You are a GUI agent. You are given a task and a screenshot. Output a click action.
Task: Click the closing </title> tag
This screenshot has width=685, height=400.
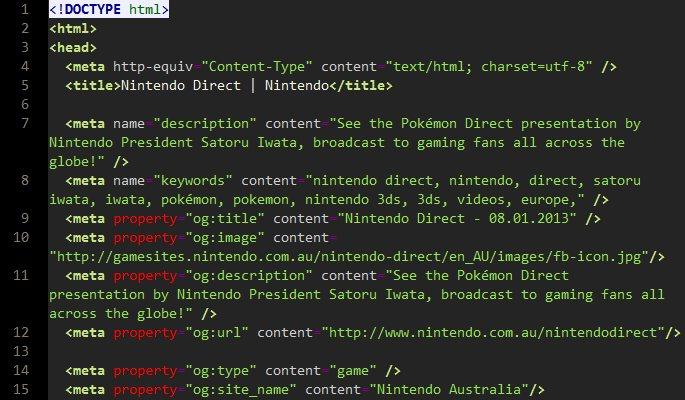click(361, 86)
